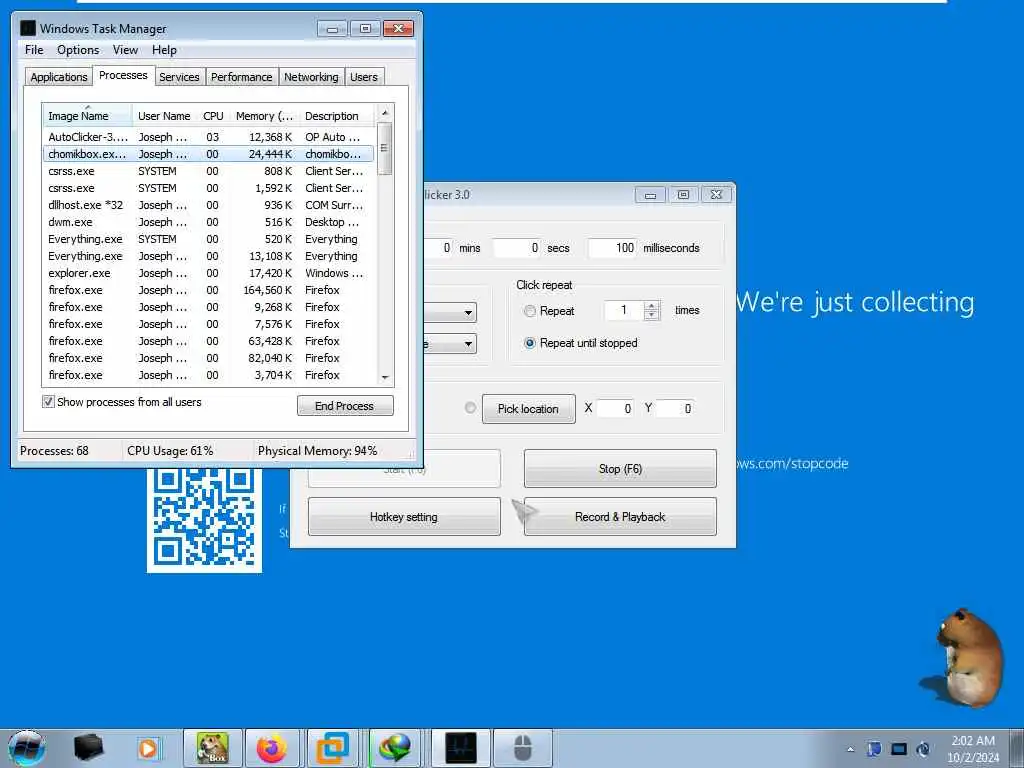This screenshot has width=1024, height=768.
Task: Select Everything.exe run by SYSTEM
Action: (209, 239)
